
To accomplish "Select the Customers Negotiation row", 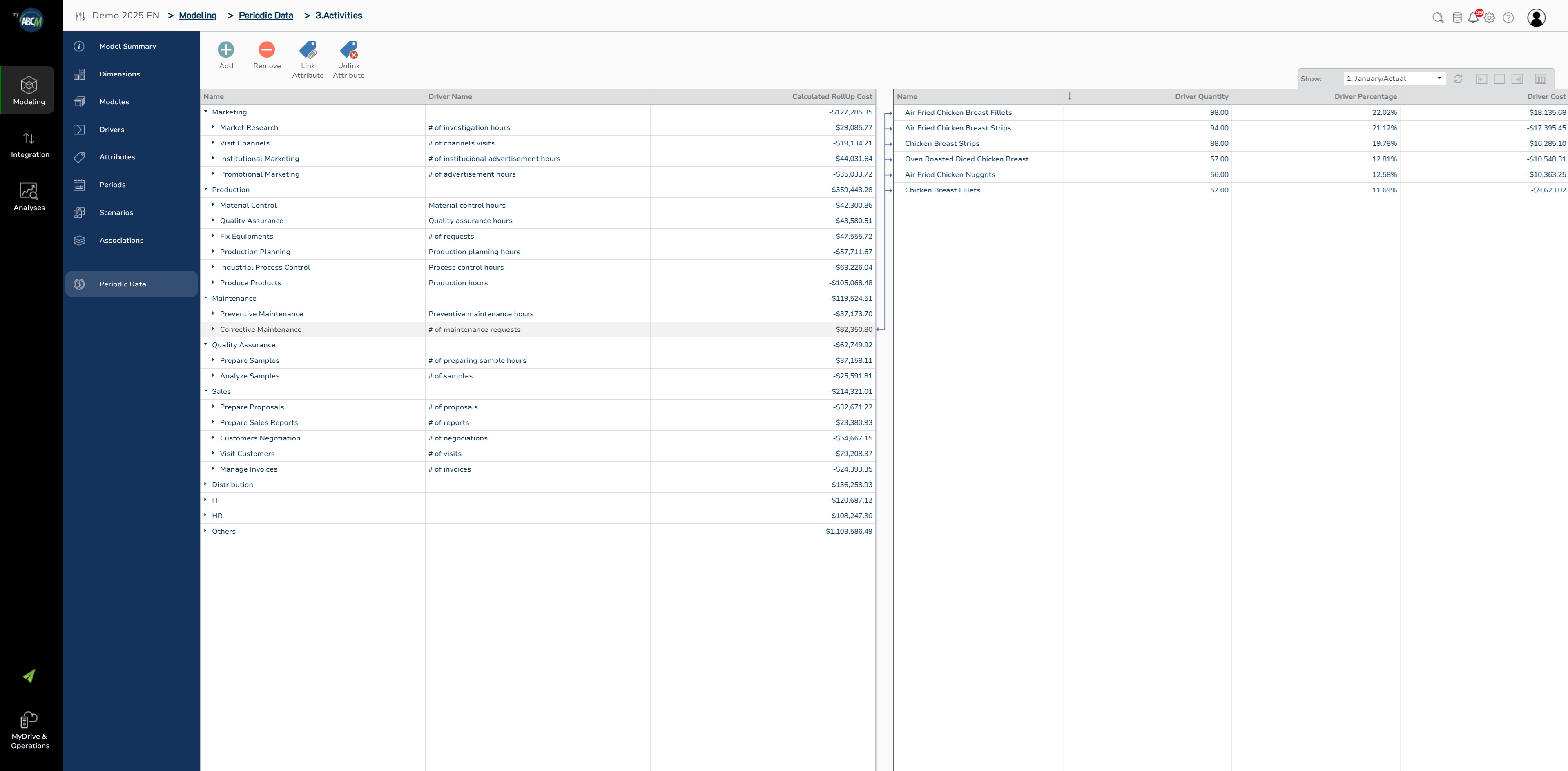I will pos(538,438).
